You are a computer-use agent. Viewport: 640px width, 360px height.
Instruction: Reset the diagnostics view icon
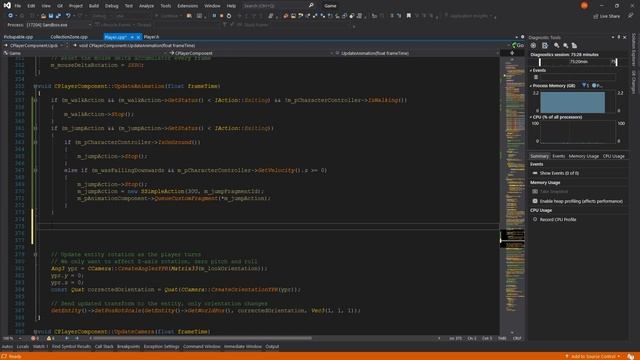click(x=574, y=45)
